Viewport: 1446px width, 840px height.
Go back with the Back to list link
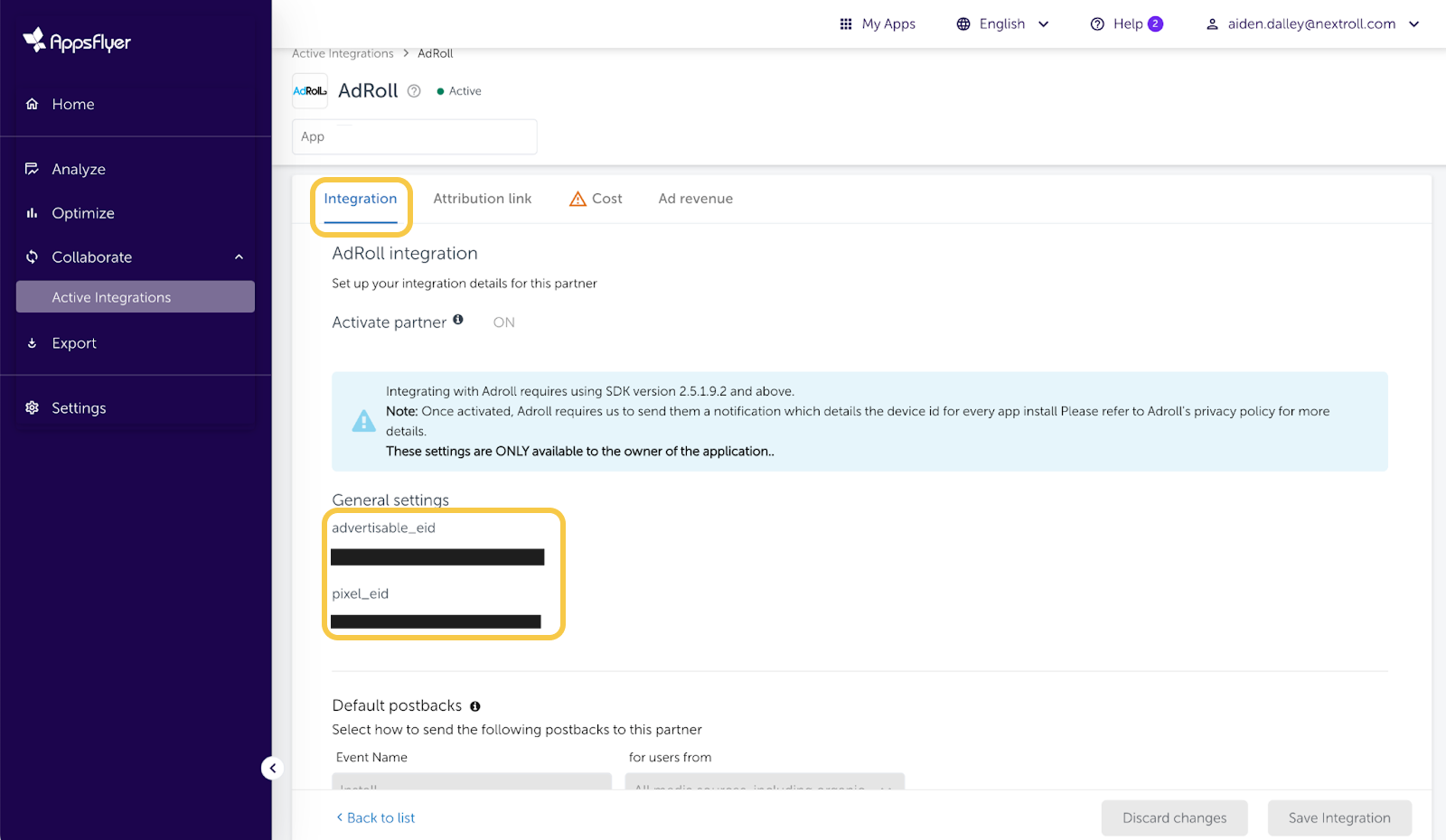376,818
